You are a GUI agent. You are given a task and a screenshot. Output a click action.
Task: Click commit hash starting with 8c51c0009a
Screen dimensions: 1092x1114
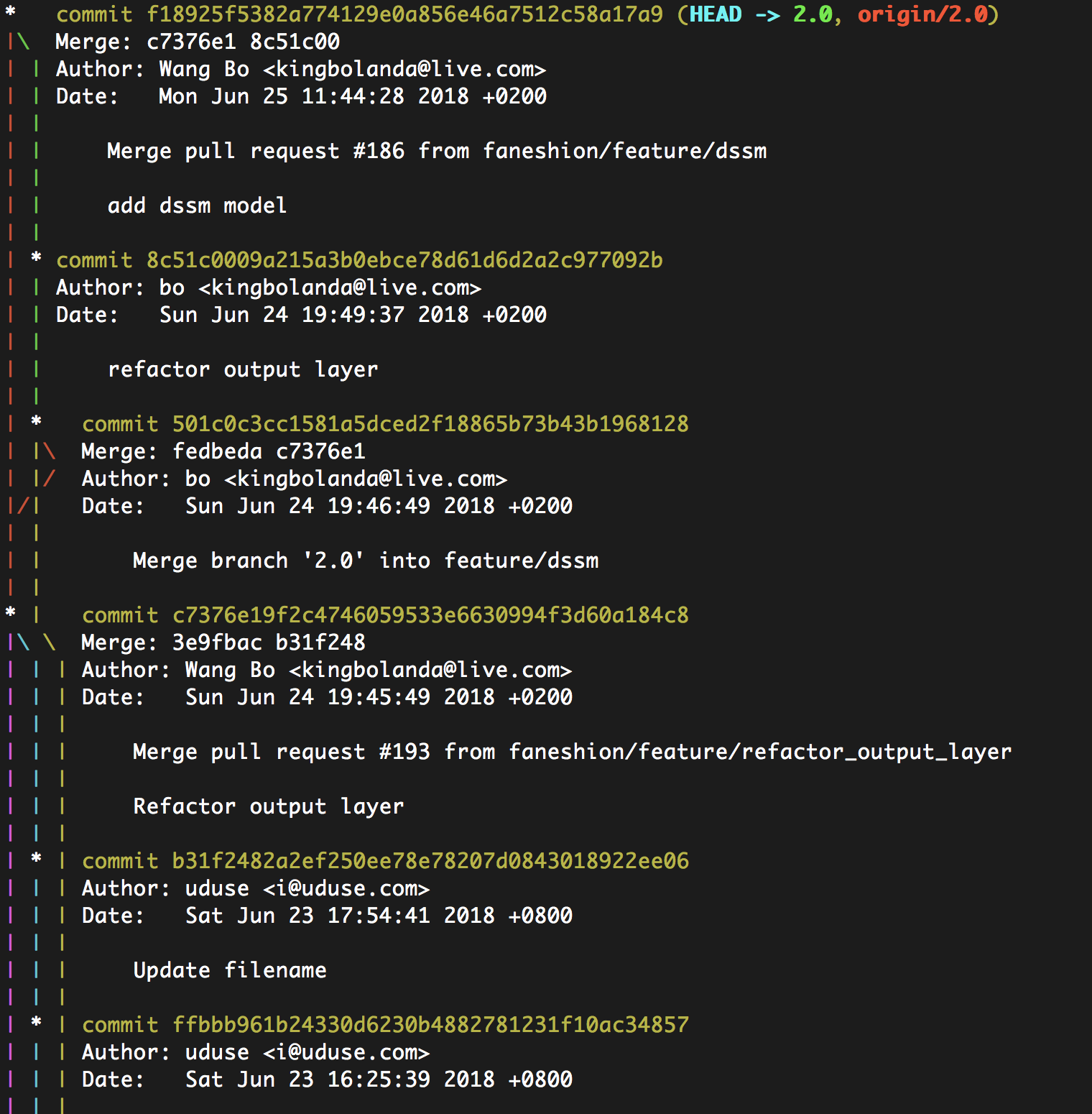click(404, 260)
